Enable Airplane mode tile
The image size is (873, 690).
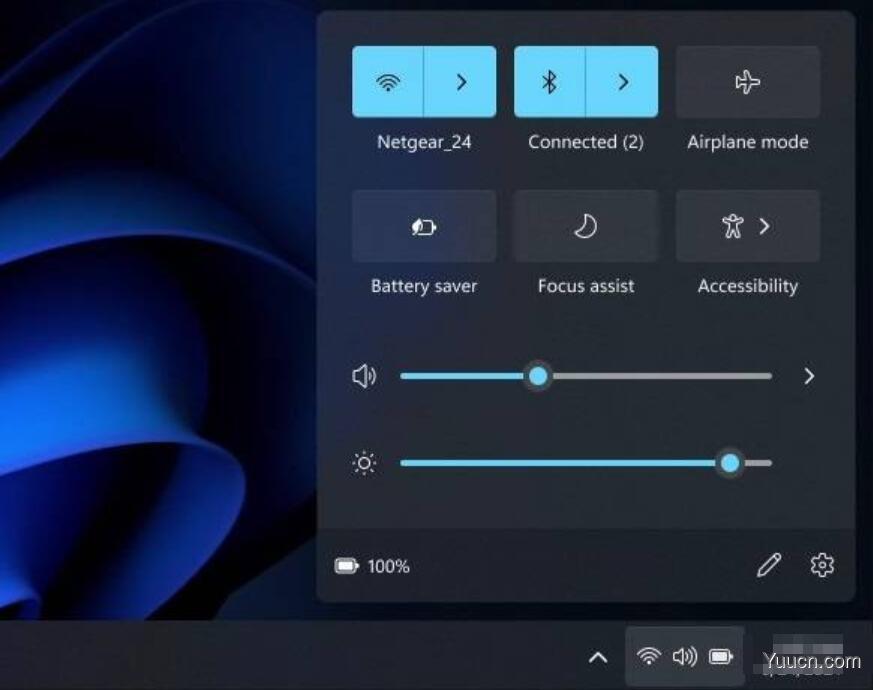(x=748, y=82)
